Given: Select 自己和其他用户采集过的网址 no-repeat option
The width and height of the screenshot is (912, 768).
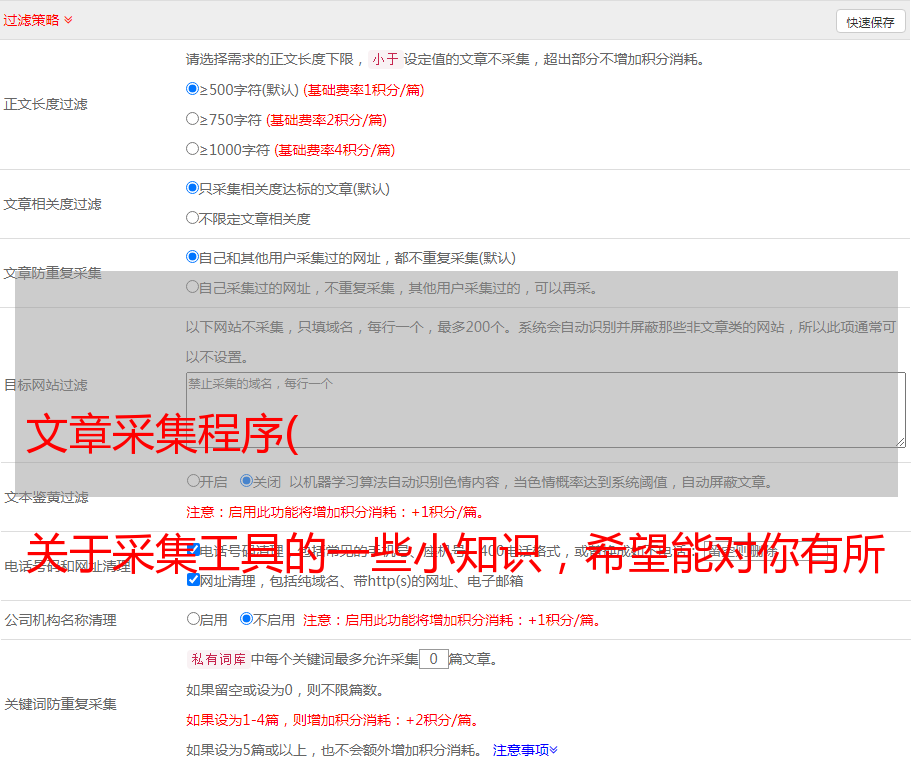Looking at the screenshot, I should (x=192, y=257).
